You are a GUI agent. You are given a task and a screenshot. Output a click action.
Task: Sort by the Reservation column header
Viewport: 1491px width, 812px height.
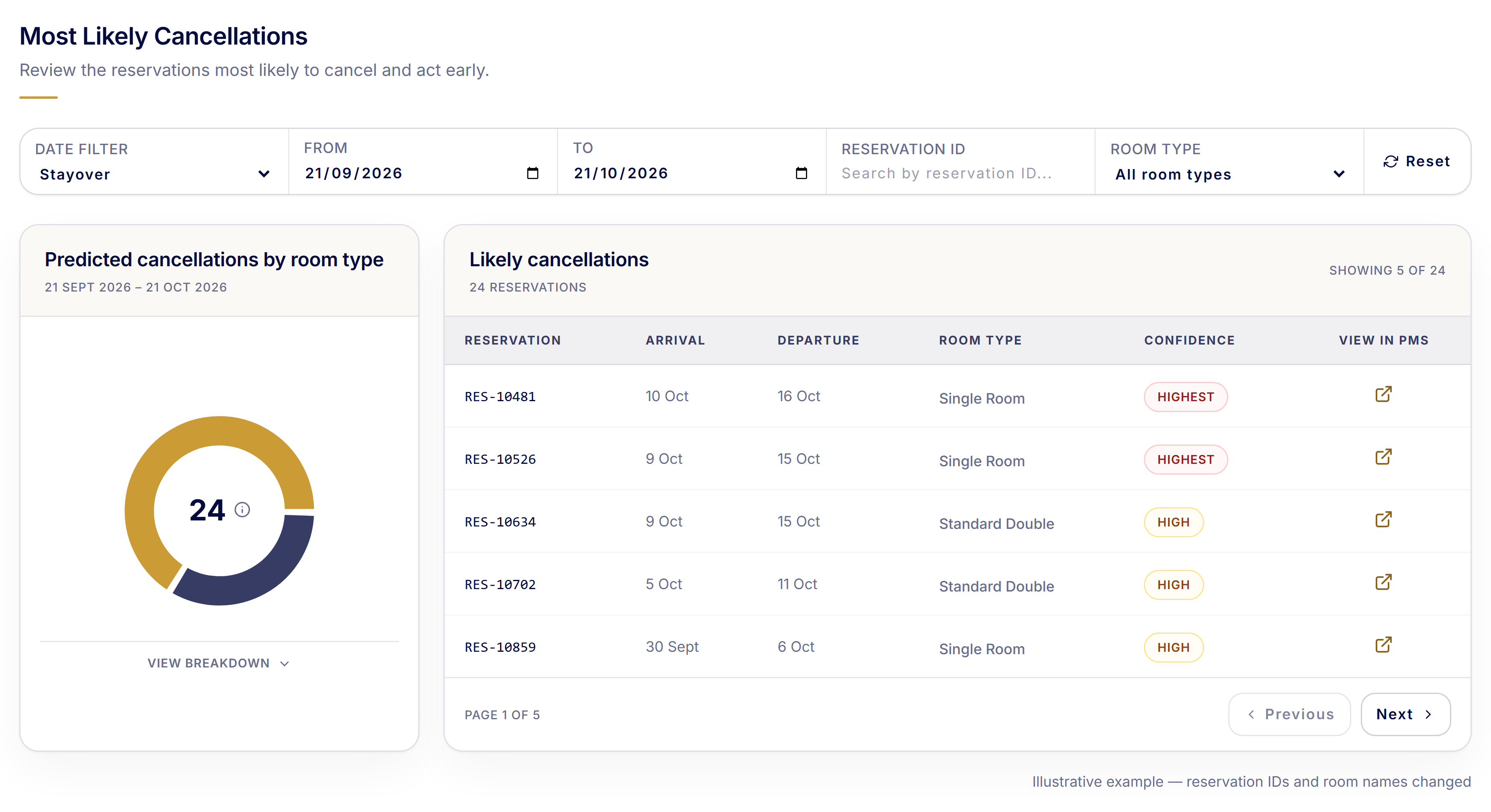[513, 340]
